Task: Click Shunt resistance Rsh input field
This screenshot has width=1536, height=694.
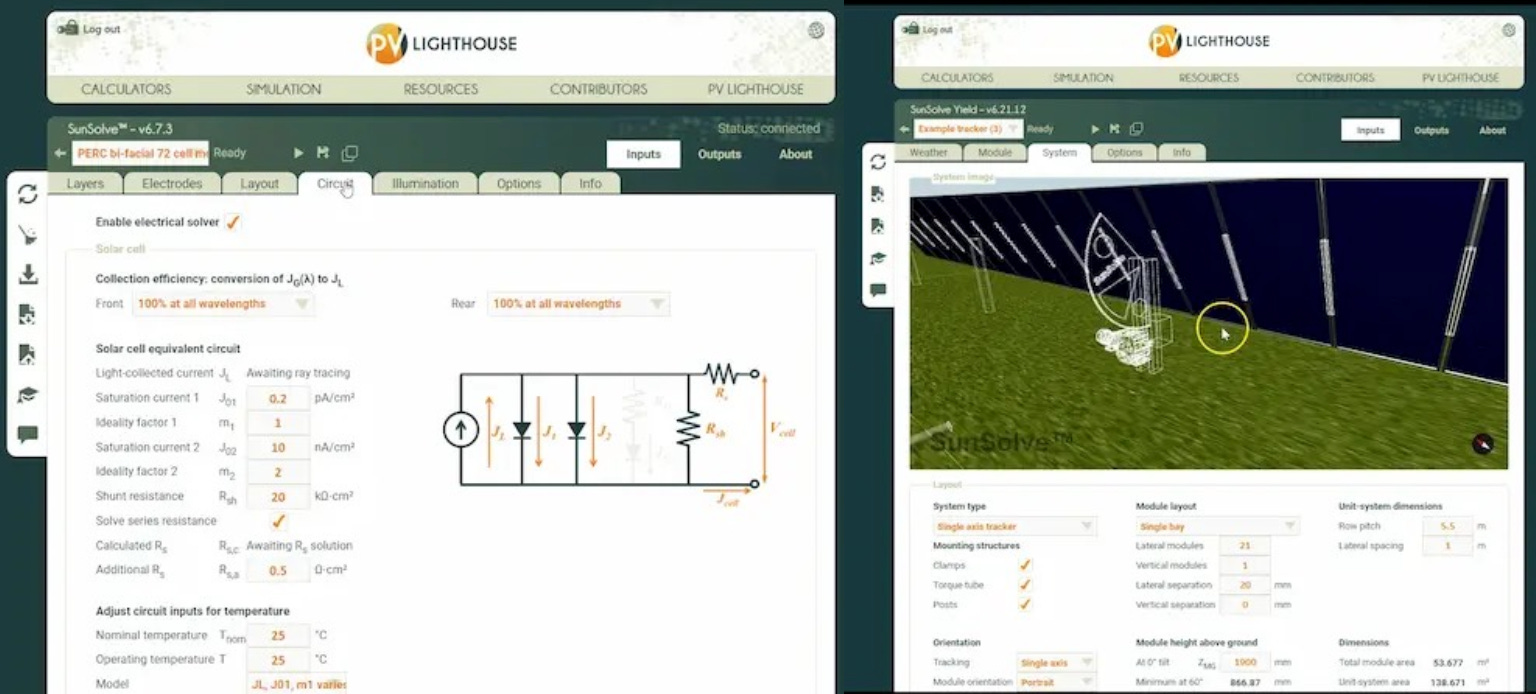Action: point(278,496)
